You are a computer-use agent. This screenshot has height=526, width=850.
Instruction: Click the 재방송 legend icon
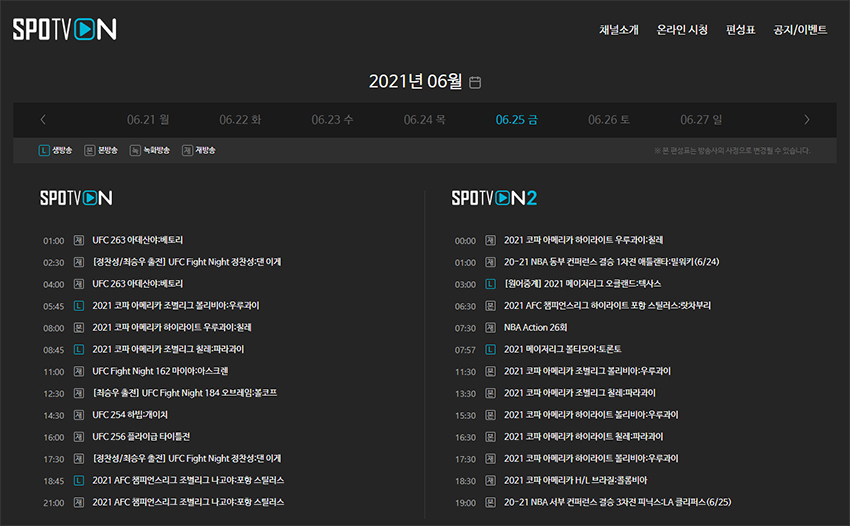click(x=187, y=150)
